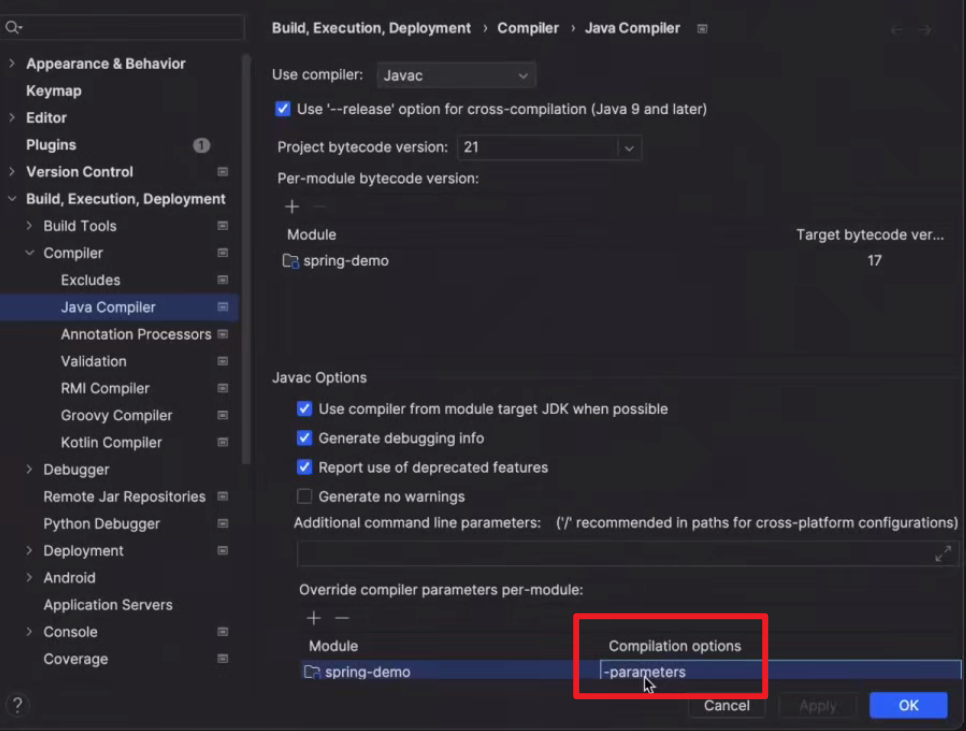Image resolution: width=966 pixels, height=731 pixels.
Task: Click the Cancel button
Action: pos(726,705)
